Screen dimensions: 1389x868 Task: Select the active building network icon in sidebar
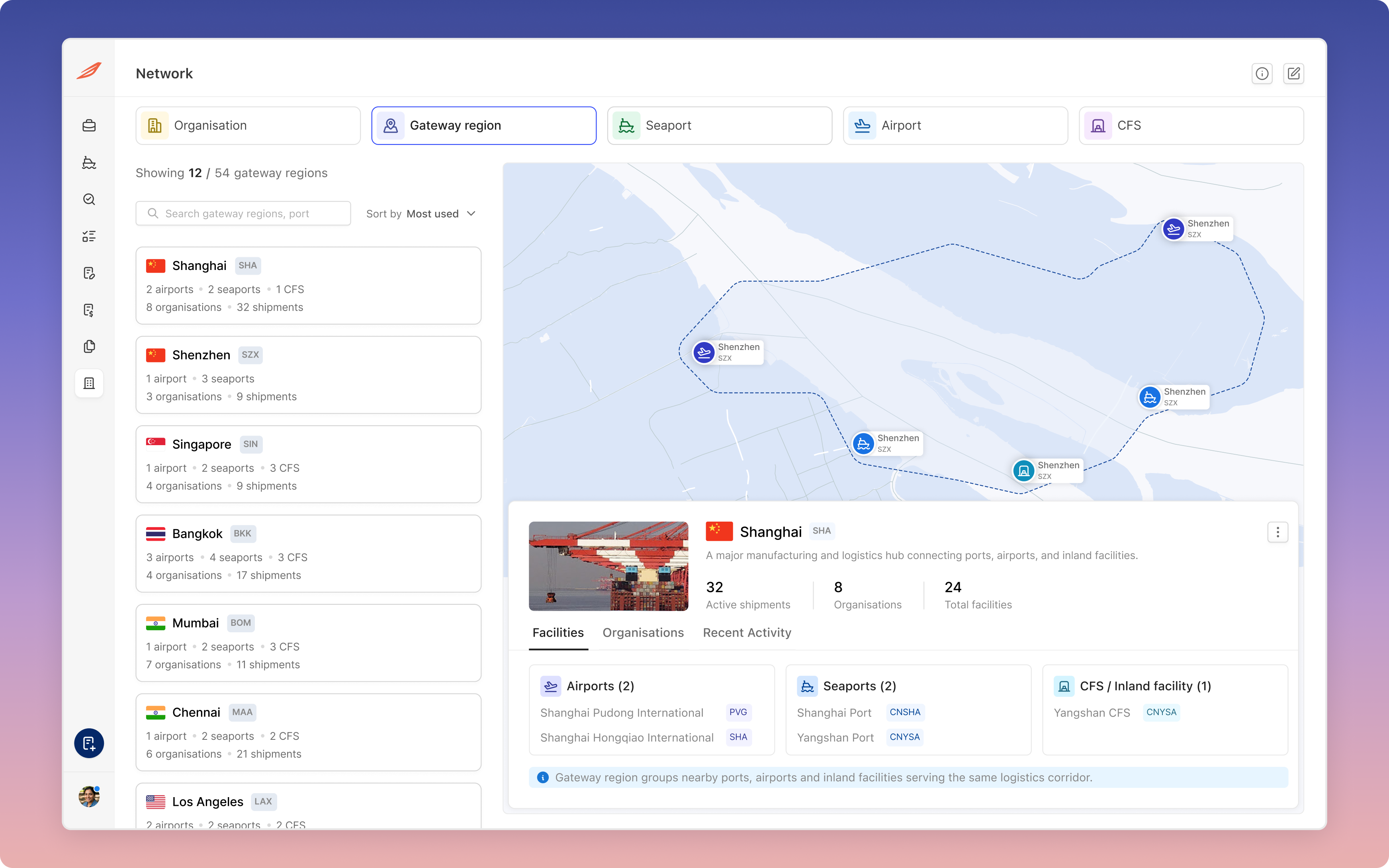coord(89,383)
